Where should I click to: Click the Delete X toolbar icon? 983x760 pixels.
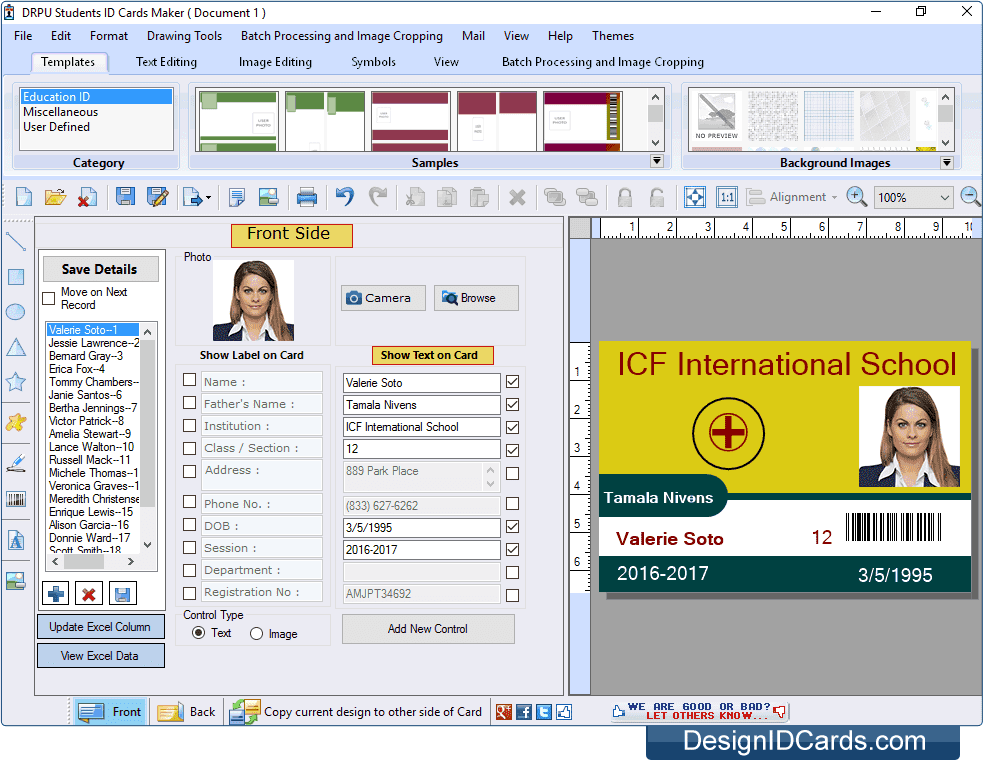(x=517, y=198)
